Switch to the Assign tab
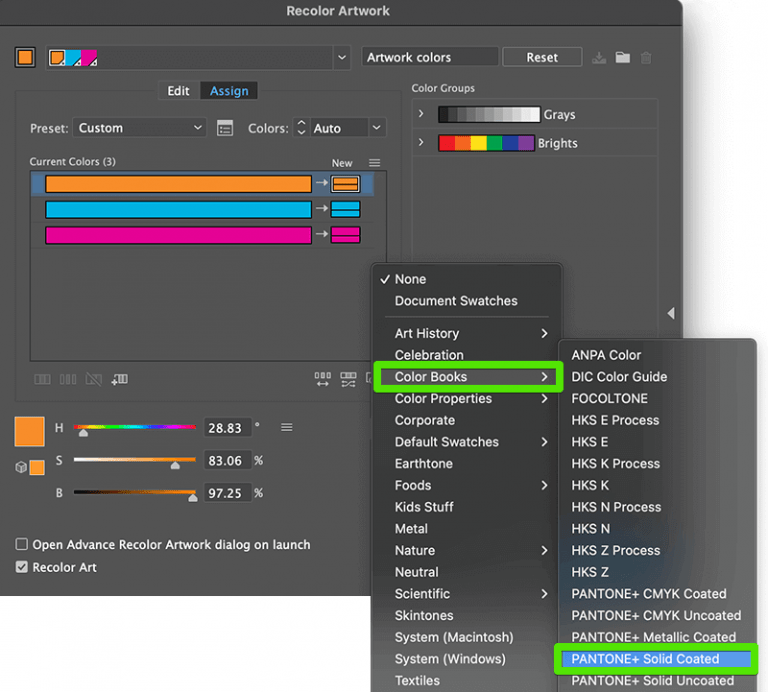 tap(229, 91)
